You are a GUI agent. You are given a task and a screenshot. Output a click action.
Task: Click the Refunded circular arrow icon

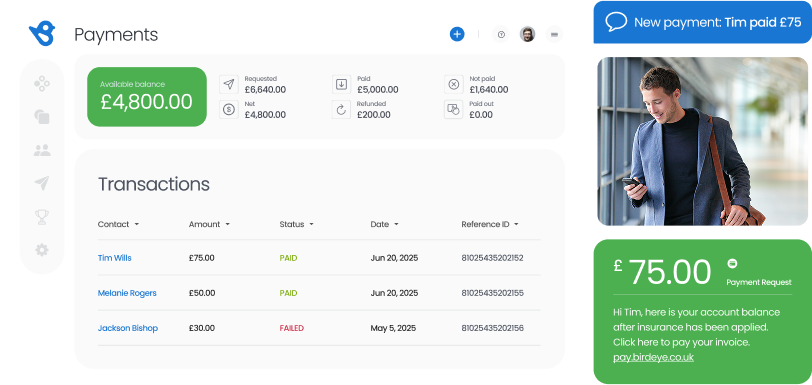point(341,109)
